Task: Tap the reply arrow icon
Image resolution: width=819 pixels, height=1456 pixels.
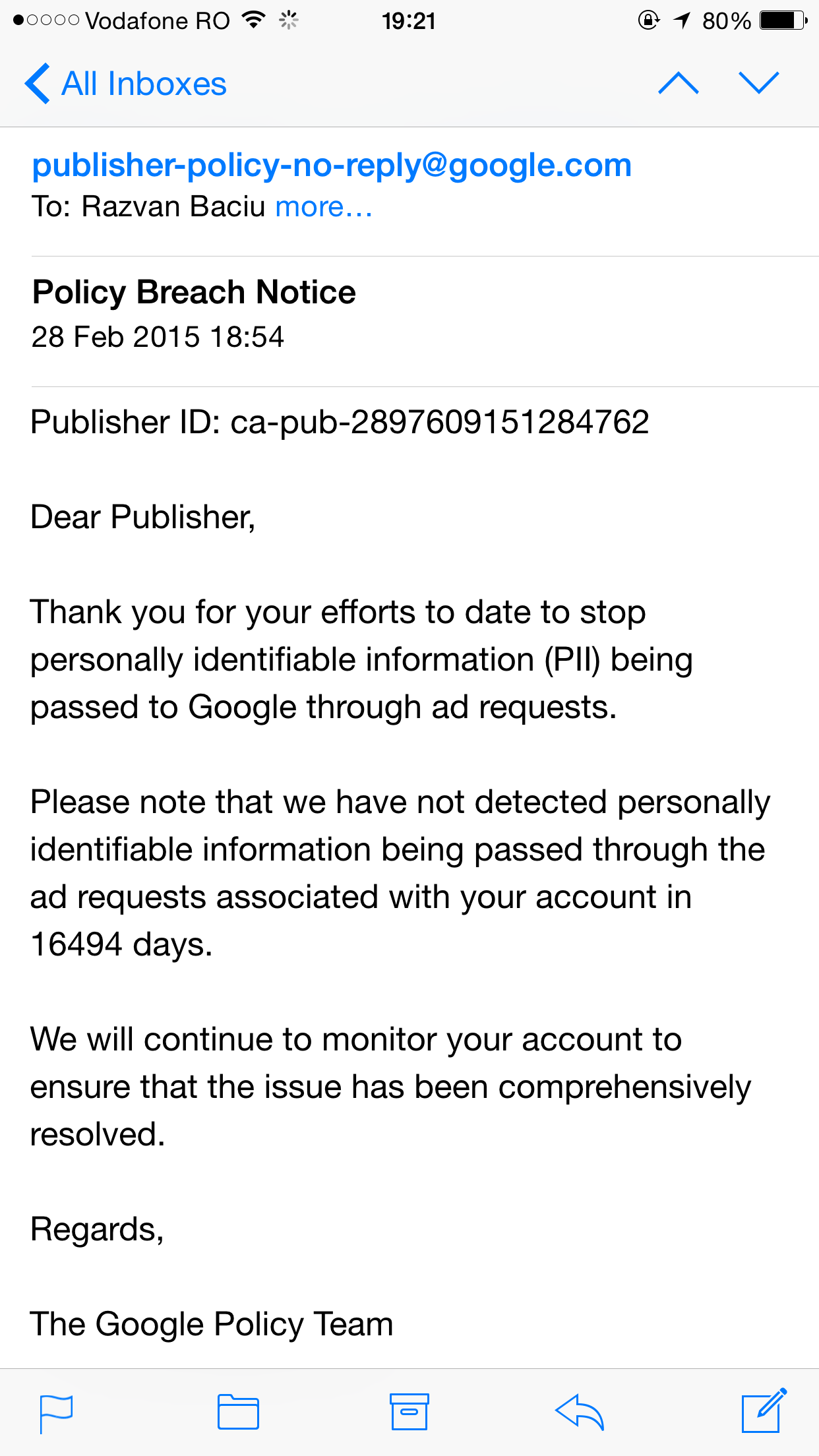Action: pos(580,1412)
